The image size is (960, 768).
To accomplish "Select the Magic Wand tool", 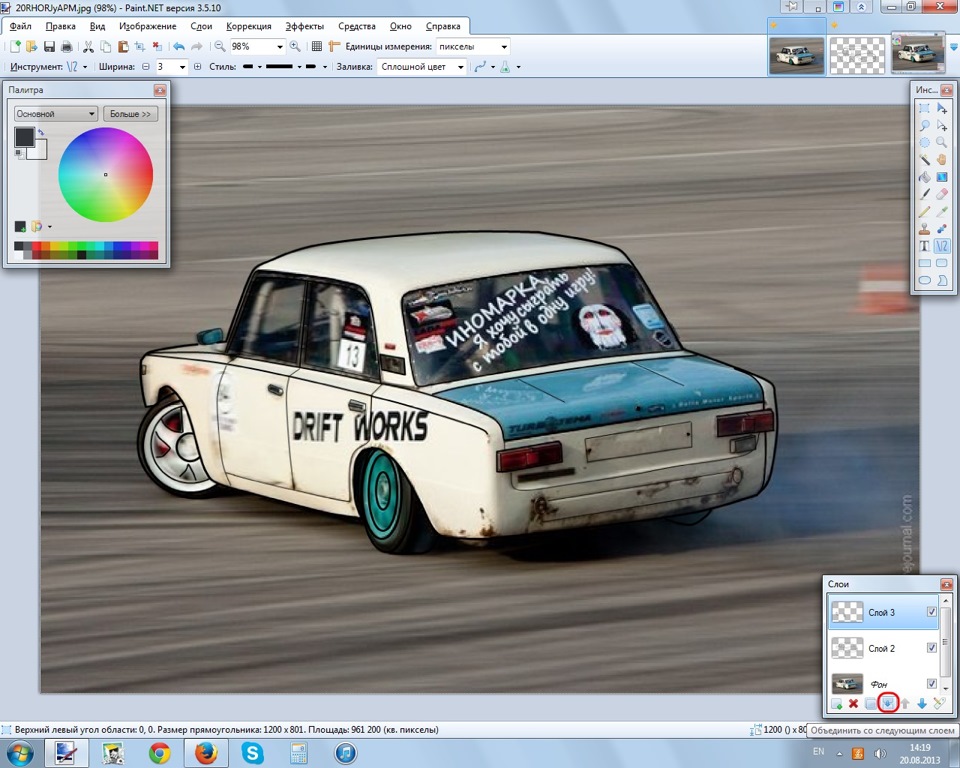I will 924,160.
